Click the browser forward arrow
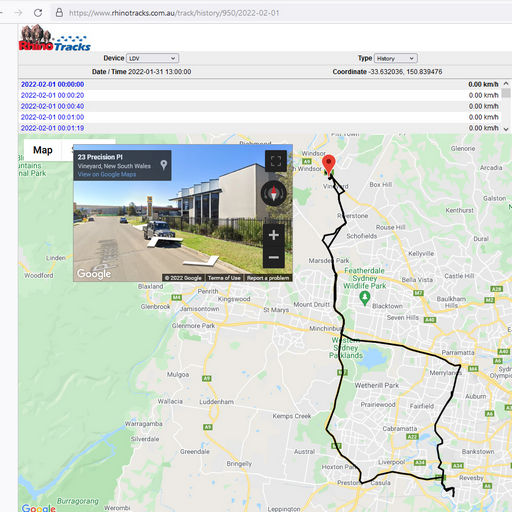The width and height of the screenshot is (512, 512). 19,13
